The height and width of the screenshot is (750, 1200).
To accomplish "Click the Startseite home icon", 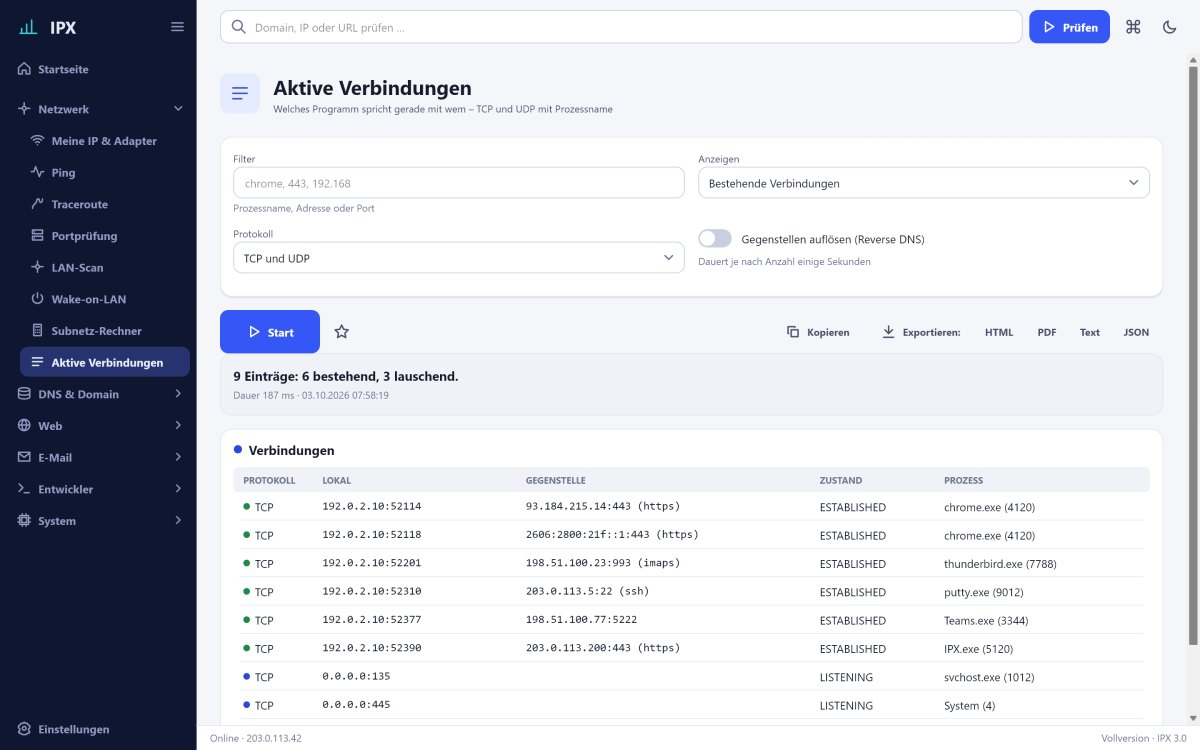I will coord(25,69).
